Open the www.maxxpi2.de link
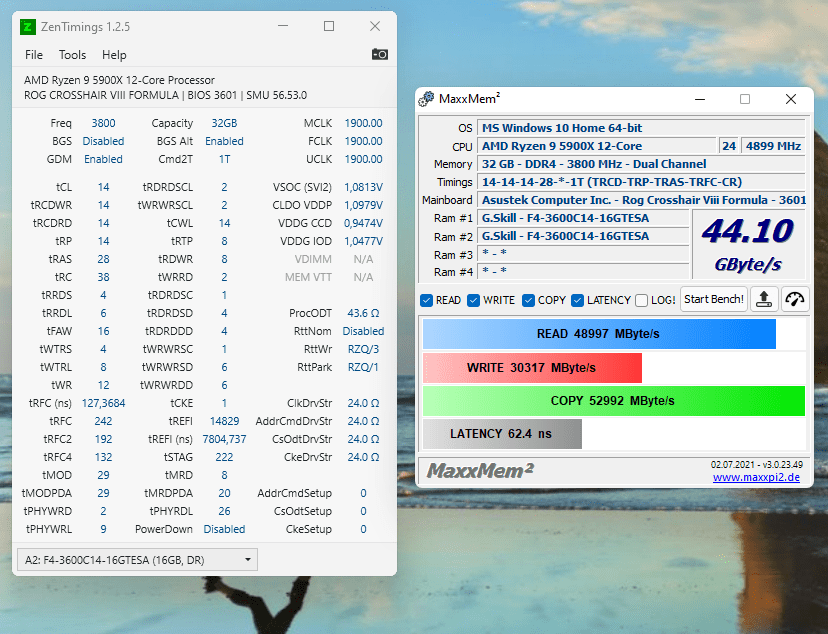Image resolution: width=828 pixels, height=634 pixels. [756, 477]
